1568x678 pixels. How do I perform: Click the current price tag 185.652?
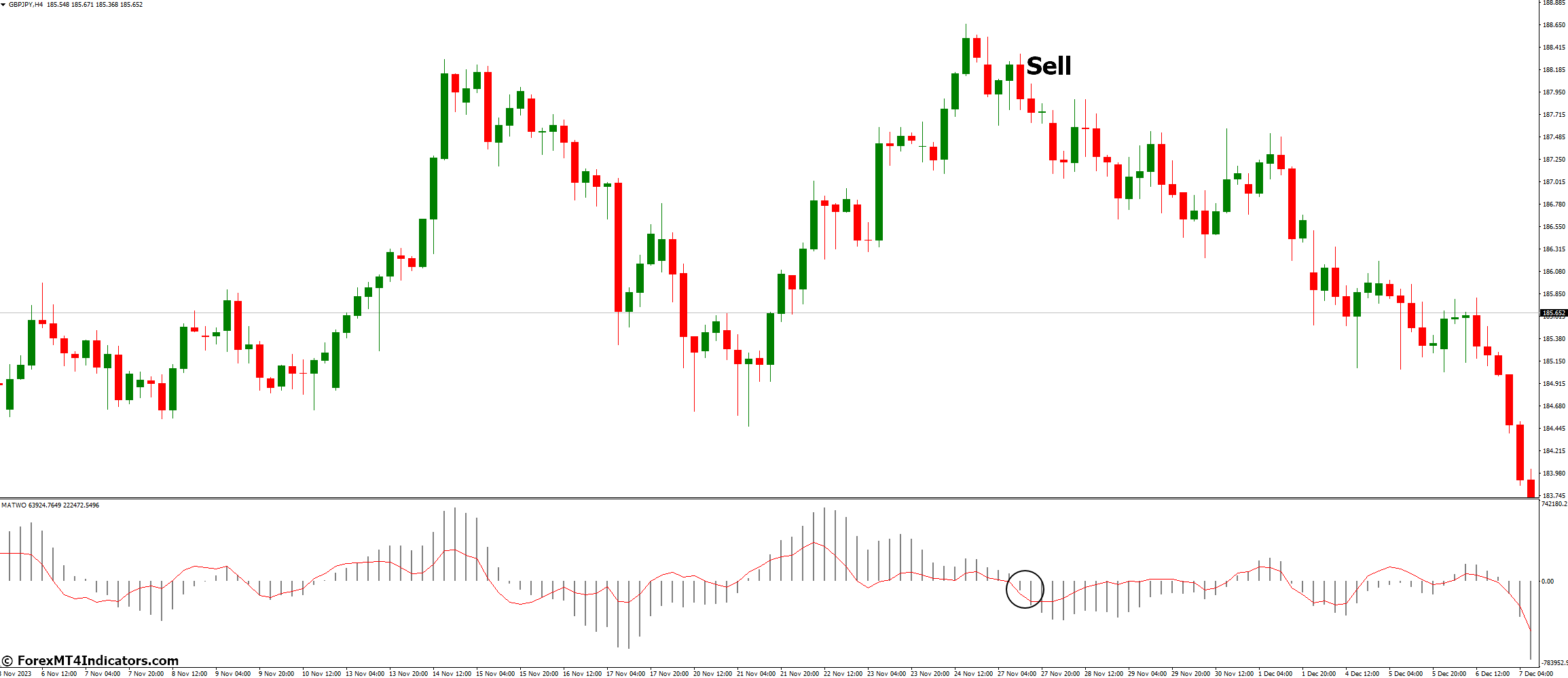coord(1554,313)
